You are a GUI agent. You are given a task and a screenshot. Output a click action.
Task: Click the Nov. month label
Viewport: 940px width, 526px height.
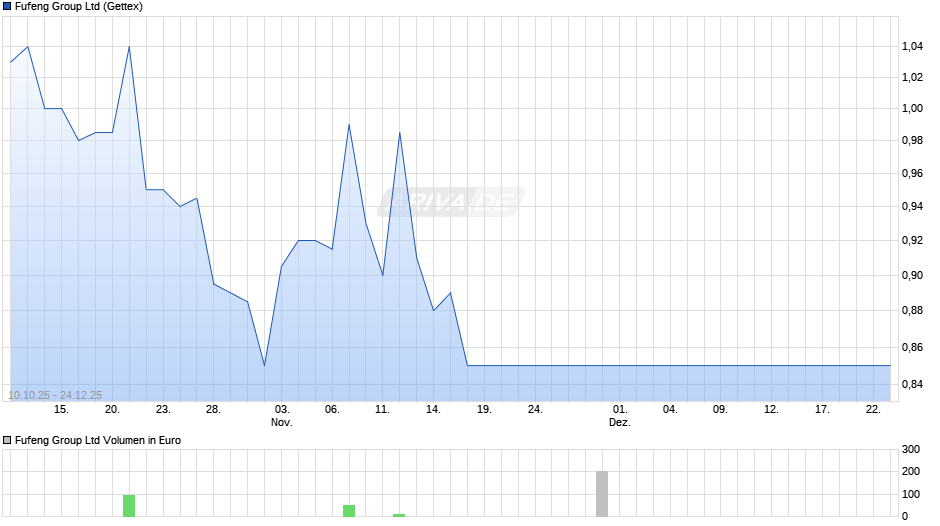[x=282, y=422]
